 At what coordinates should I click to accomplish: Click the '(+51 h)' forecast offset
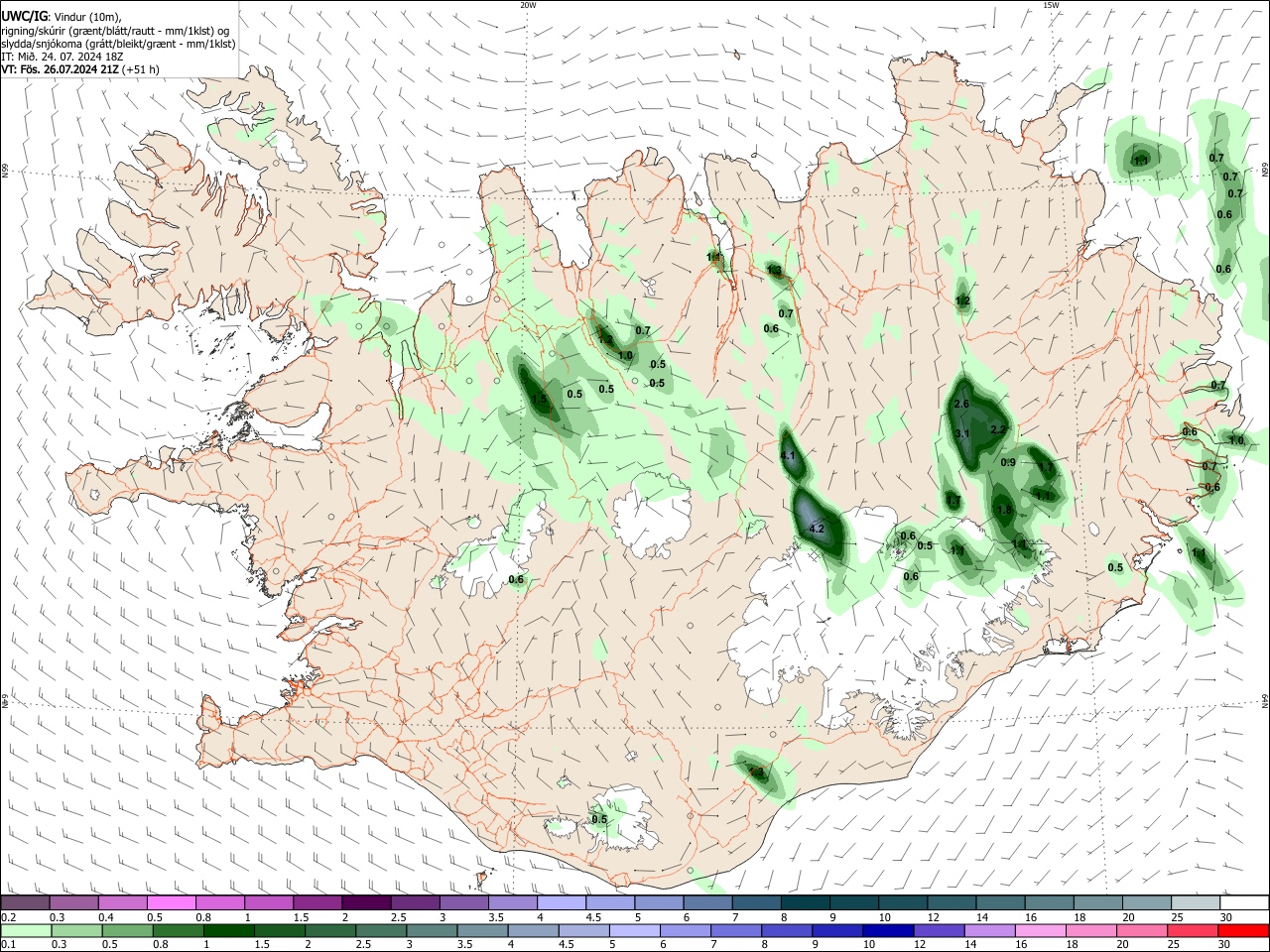pos(141,69)
